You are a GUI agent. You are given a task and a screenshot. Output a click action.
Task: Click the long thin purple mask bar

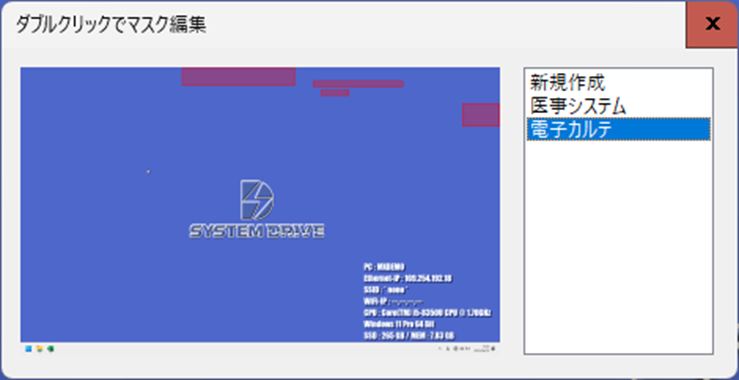tap(358, 84)
